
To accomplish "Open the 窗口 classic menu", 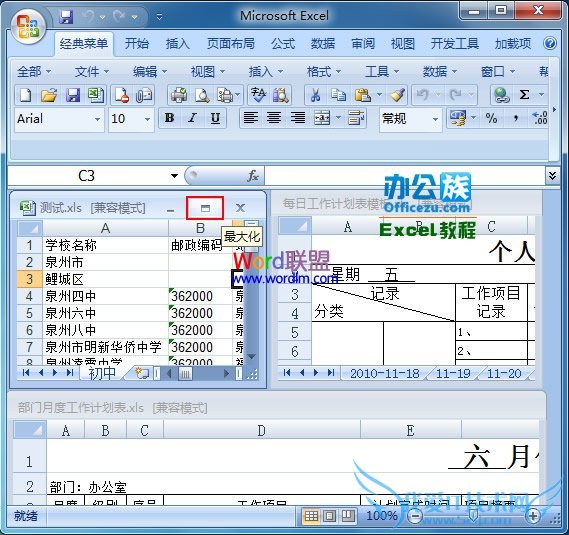I will 498,72.
